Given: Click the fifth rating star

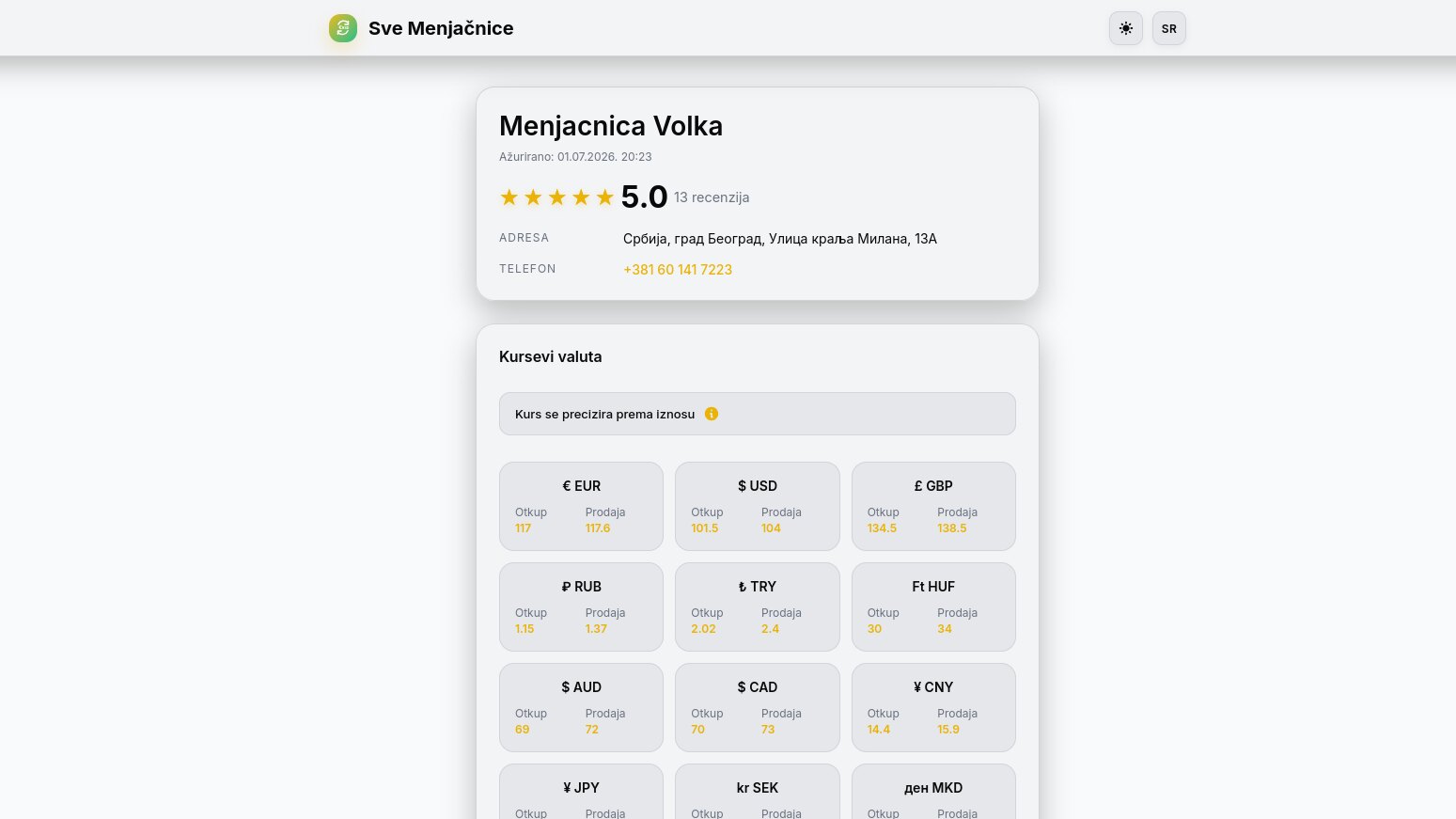Looking at the screenshot, I should pyautogui.click(x=605, y=197).
